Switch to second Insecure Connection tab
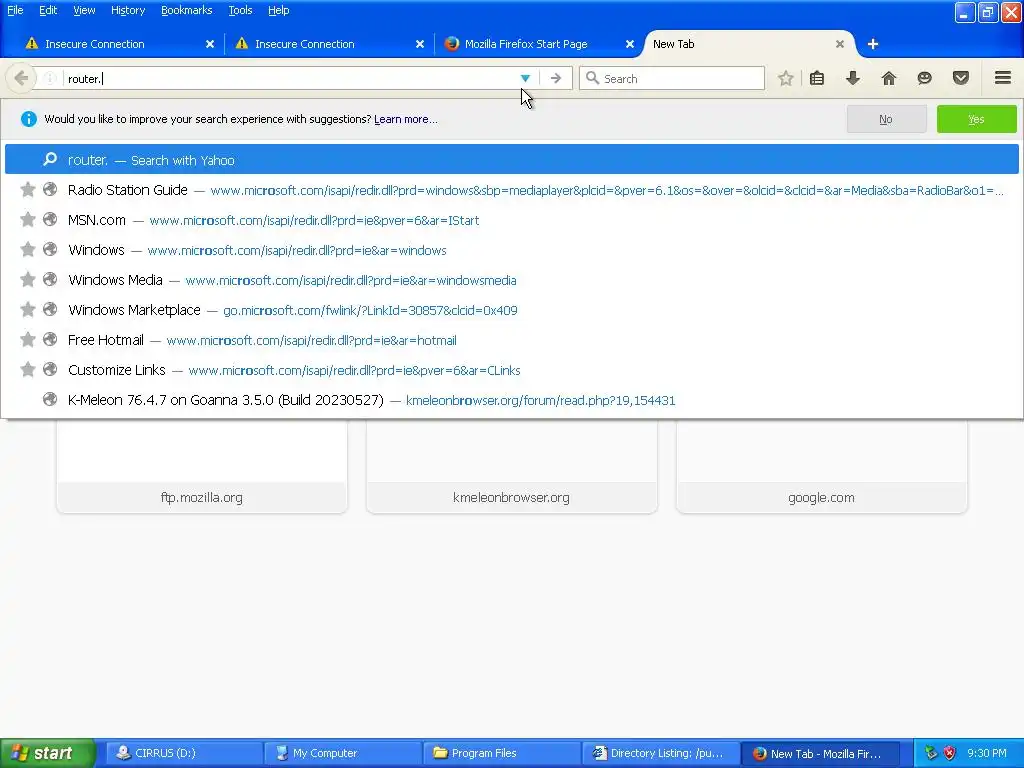 click(x=329, y=44)
